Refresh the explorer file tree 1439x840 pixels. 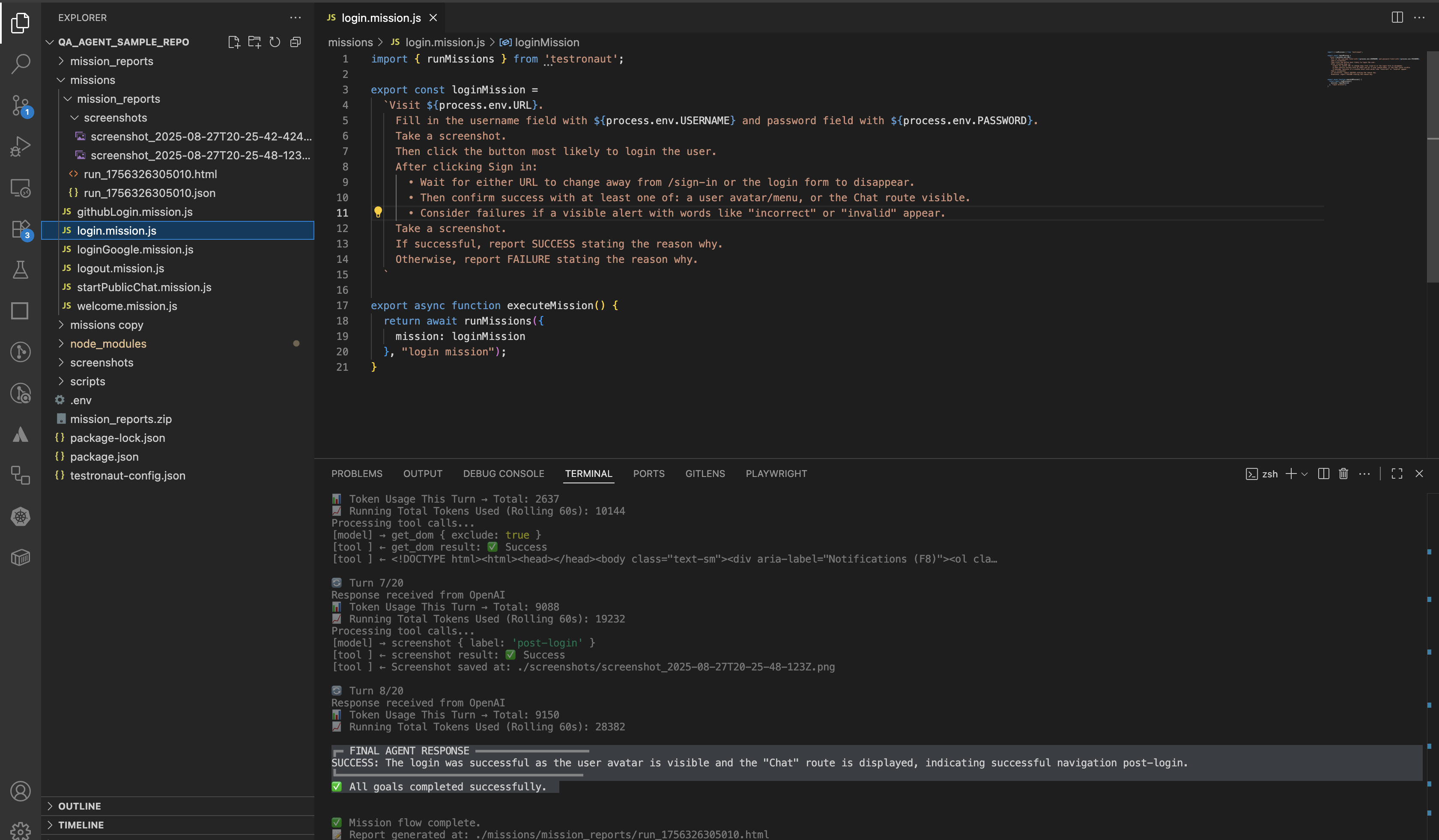[275, 42]
